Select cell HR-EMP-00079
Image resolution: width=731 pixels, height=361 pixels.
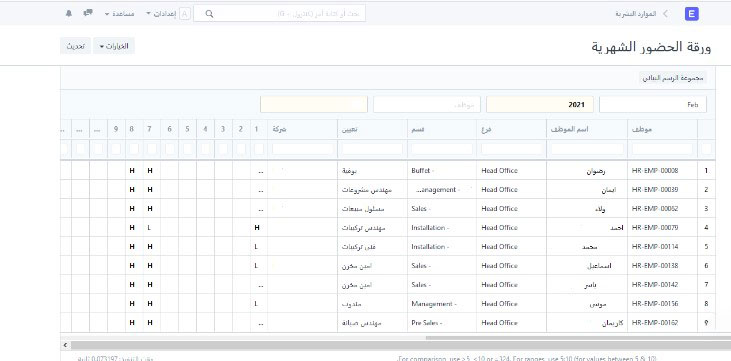pos(662,228)
